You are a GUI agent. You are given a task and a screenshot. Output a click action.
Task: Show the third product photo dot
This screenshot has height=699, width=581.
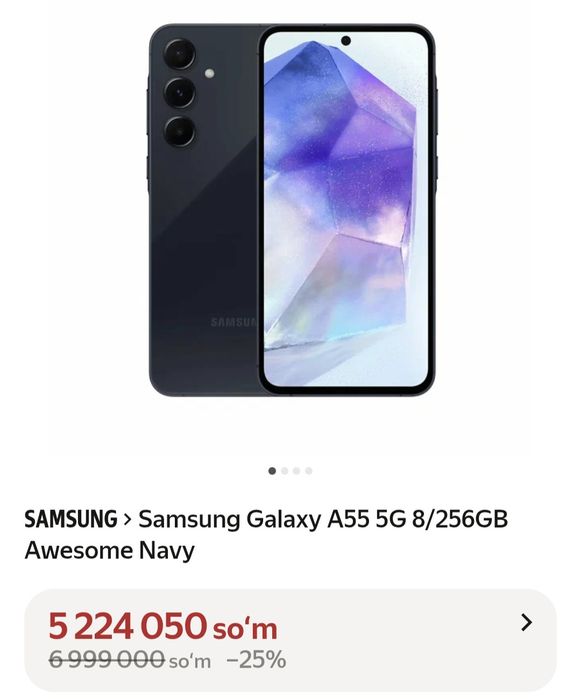pos(297,471)
